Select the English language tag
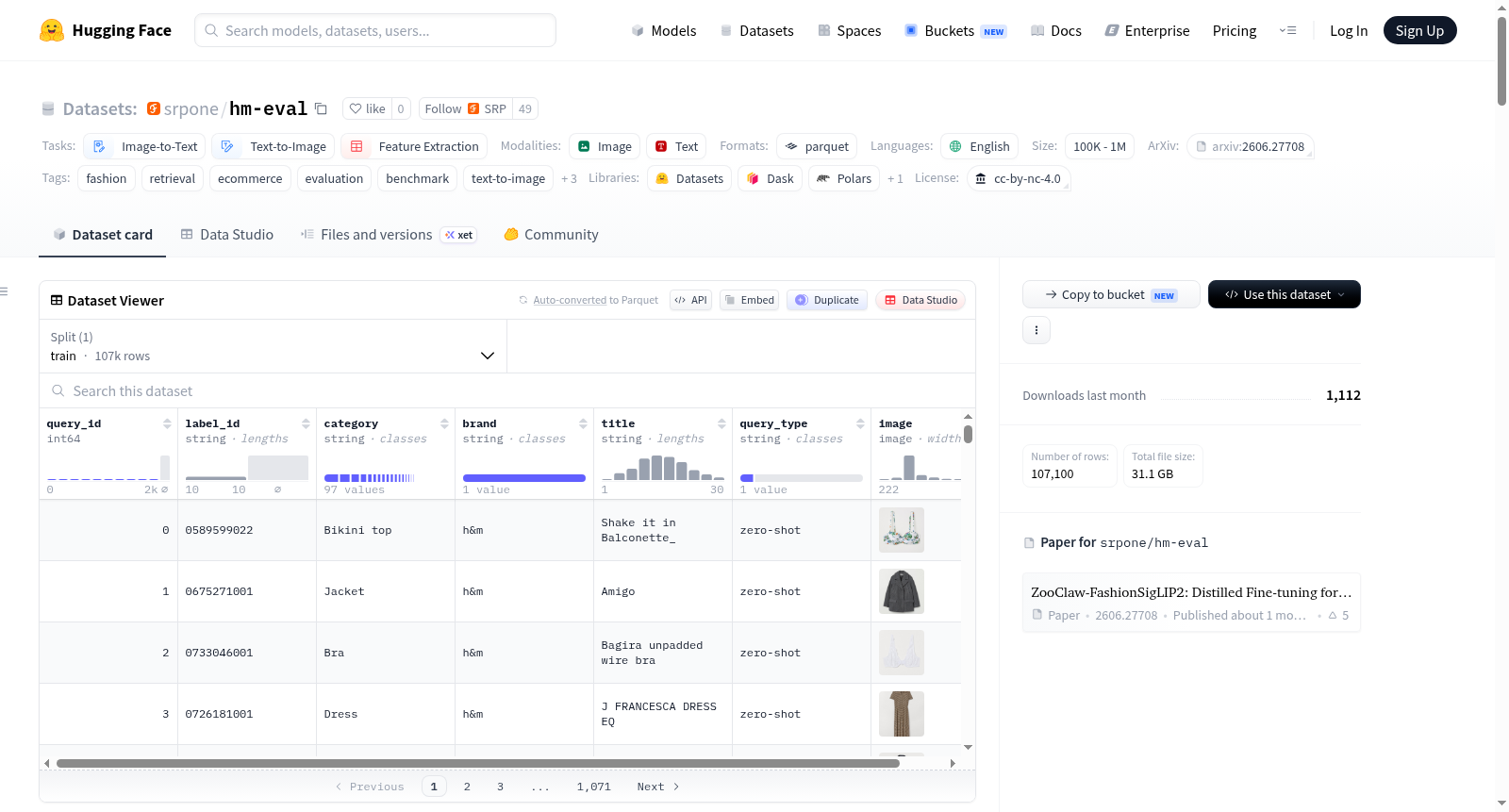This screenshot has width=1509, height=812. pyautogui.click(x=979, y=146)
